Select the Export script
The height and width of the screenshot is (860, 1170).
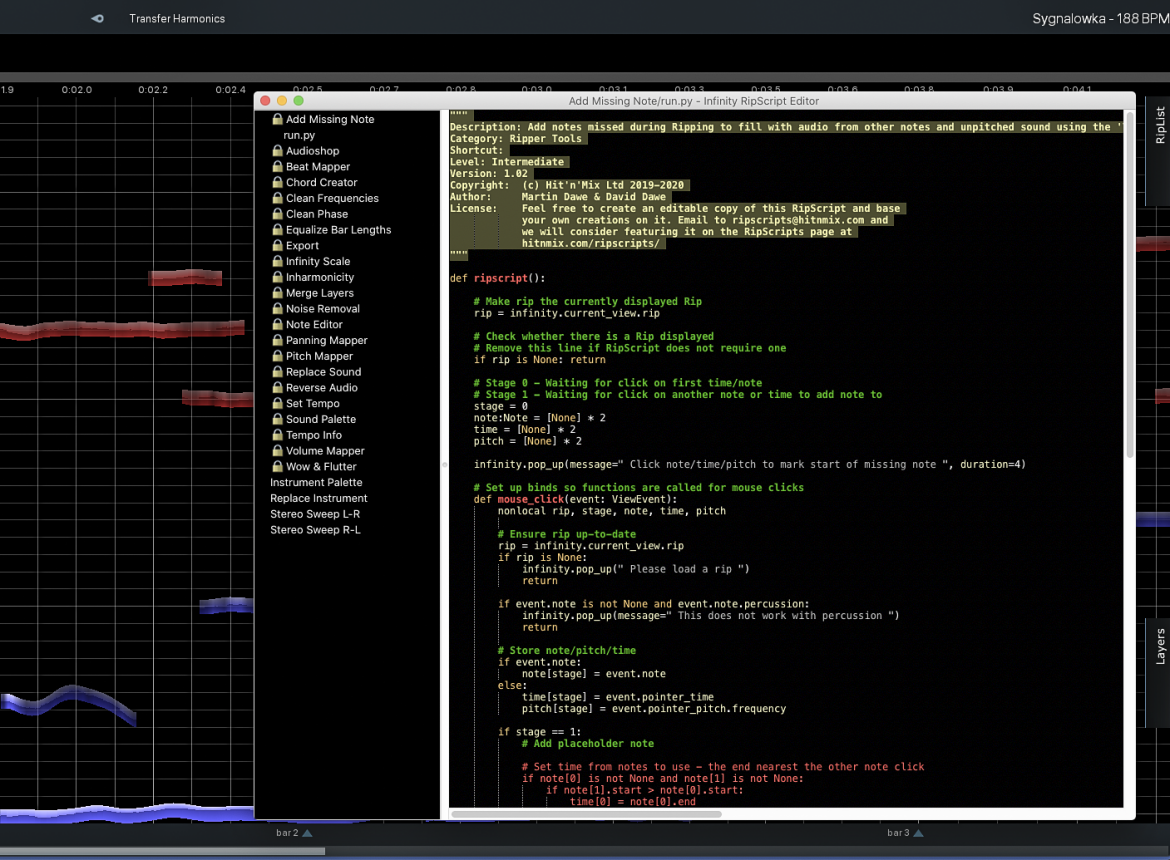click(302, 245)
